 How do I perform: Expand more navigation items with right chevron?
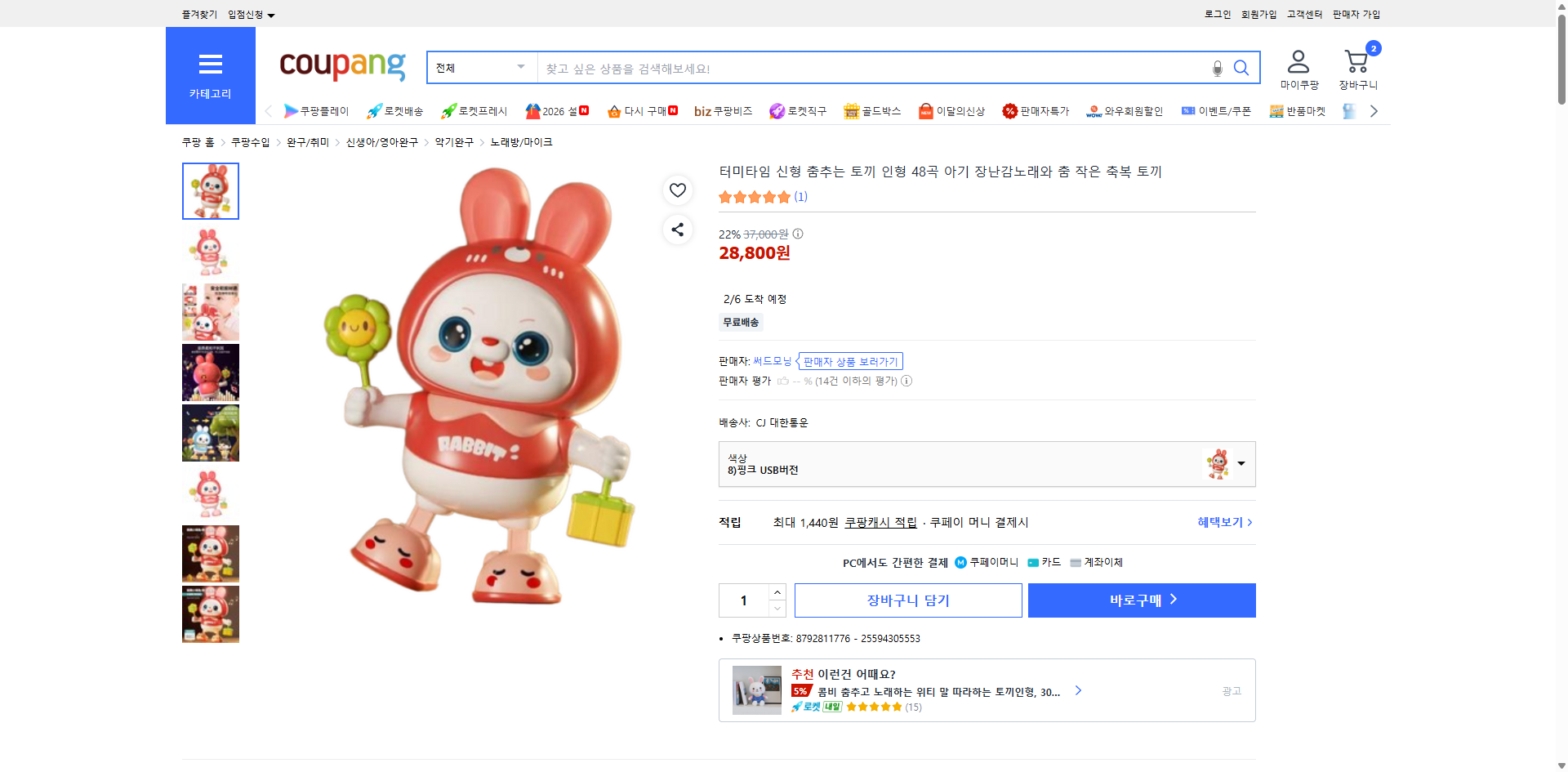(x=1374, y=111)
